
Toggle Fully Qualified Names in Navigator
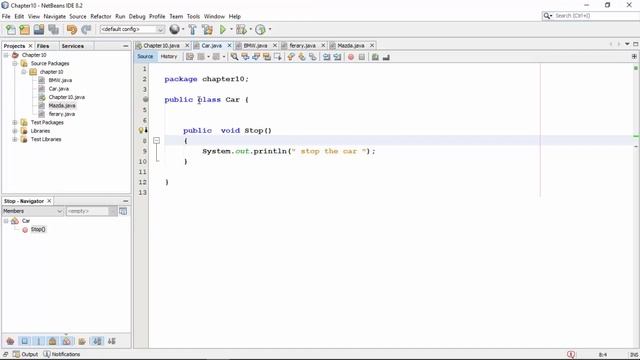(82, 341)
